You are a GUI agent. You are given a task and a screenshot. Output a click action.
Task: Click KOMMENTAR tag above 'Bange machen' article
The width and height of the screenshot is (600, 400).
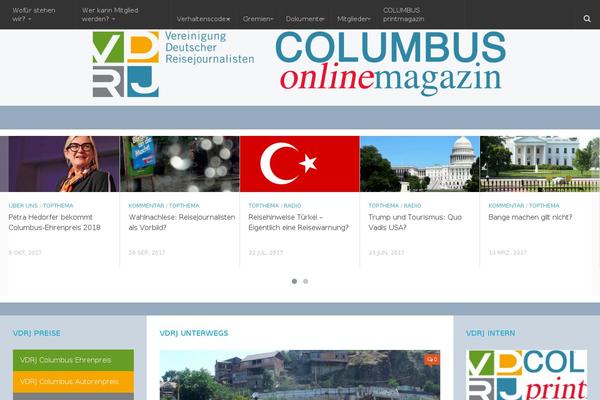tap(506, 206)
